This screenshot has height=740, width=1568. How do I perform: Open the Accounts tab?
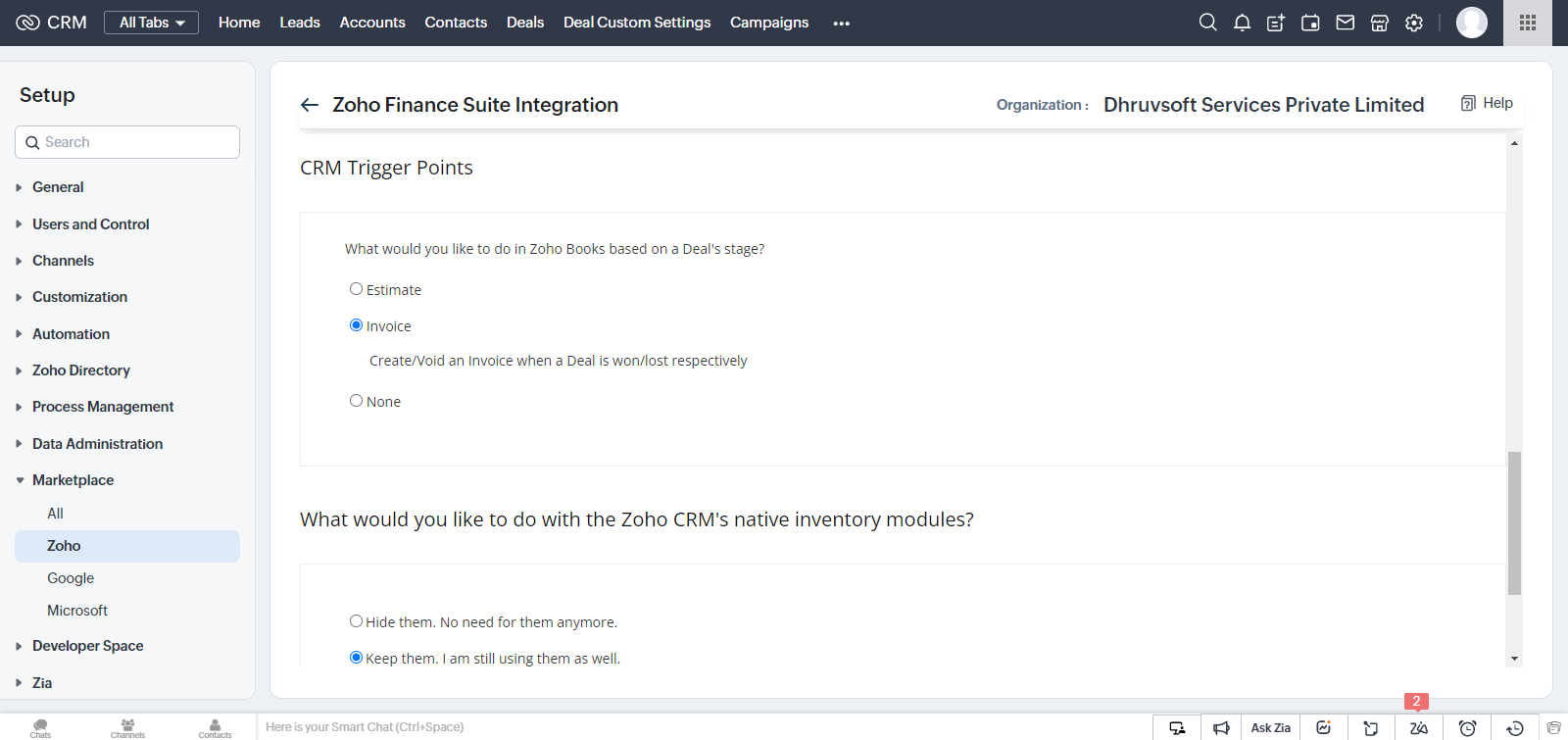(372, 23)
